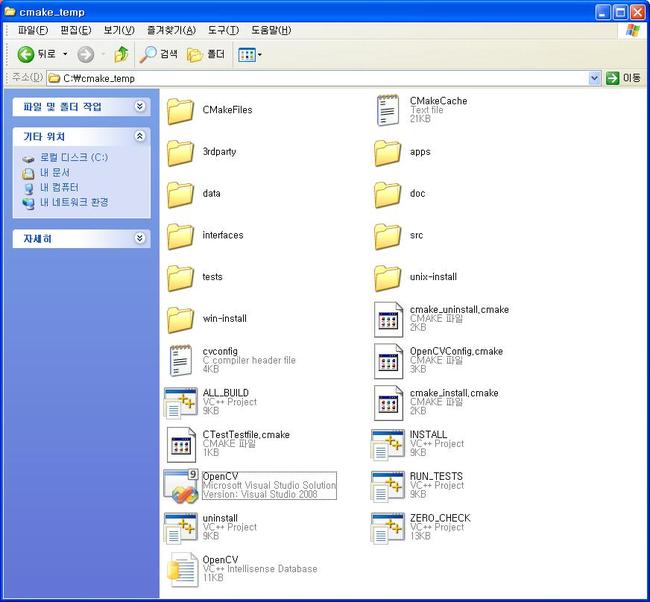Open the 3rdparty folder icon
Image resolution: width=650 pixels, height=602 pixels.
coord(180,153)
